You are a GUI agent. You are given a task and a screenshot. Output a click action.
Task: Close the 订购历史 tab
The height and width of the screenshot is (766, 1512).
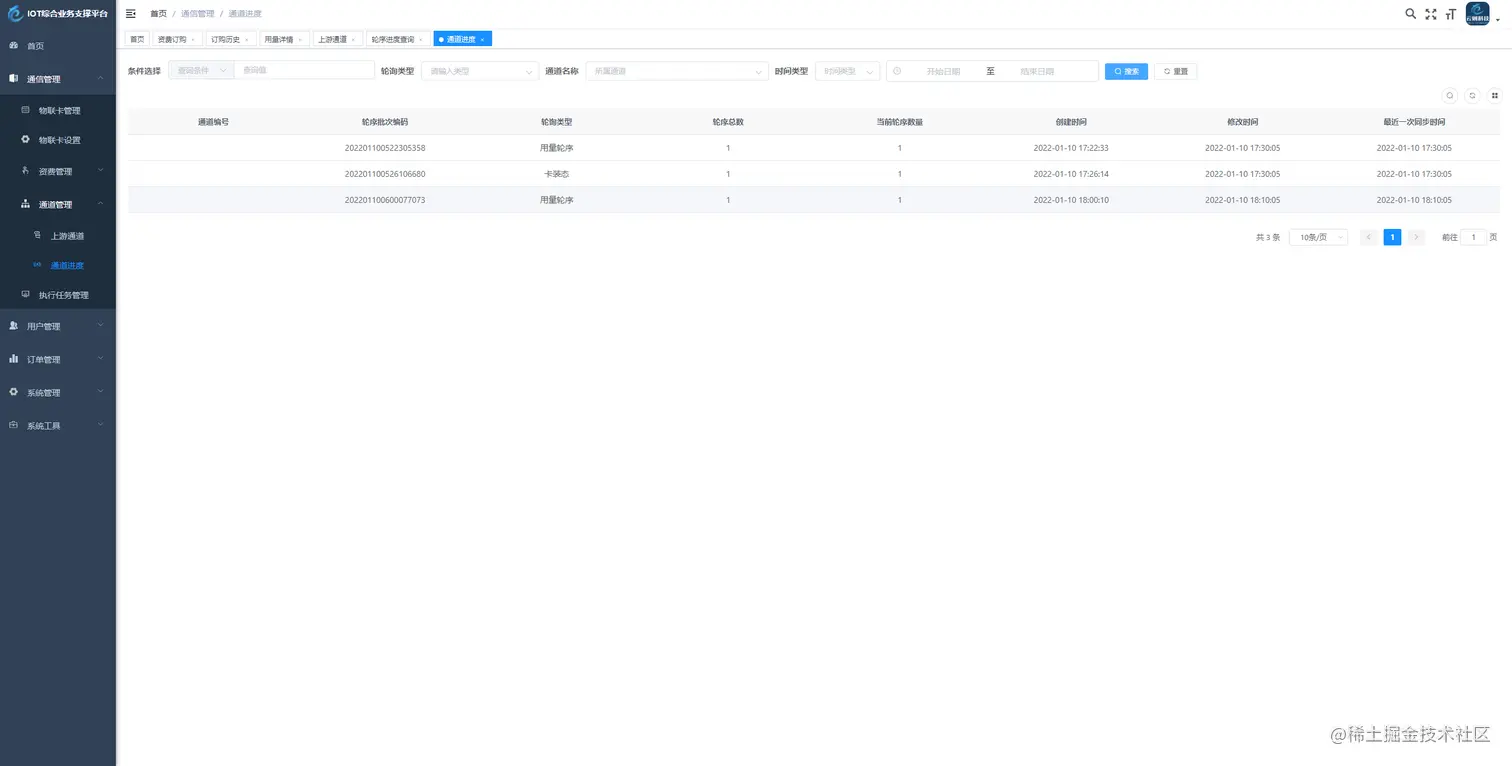tap(247, 40)
